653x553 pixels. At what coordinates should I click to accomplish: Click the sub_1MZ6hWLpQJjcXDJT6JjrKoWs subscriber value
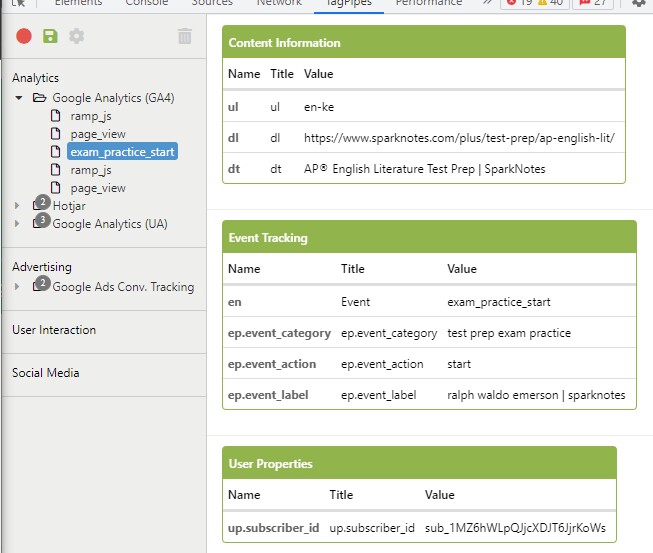point(515,528)
